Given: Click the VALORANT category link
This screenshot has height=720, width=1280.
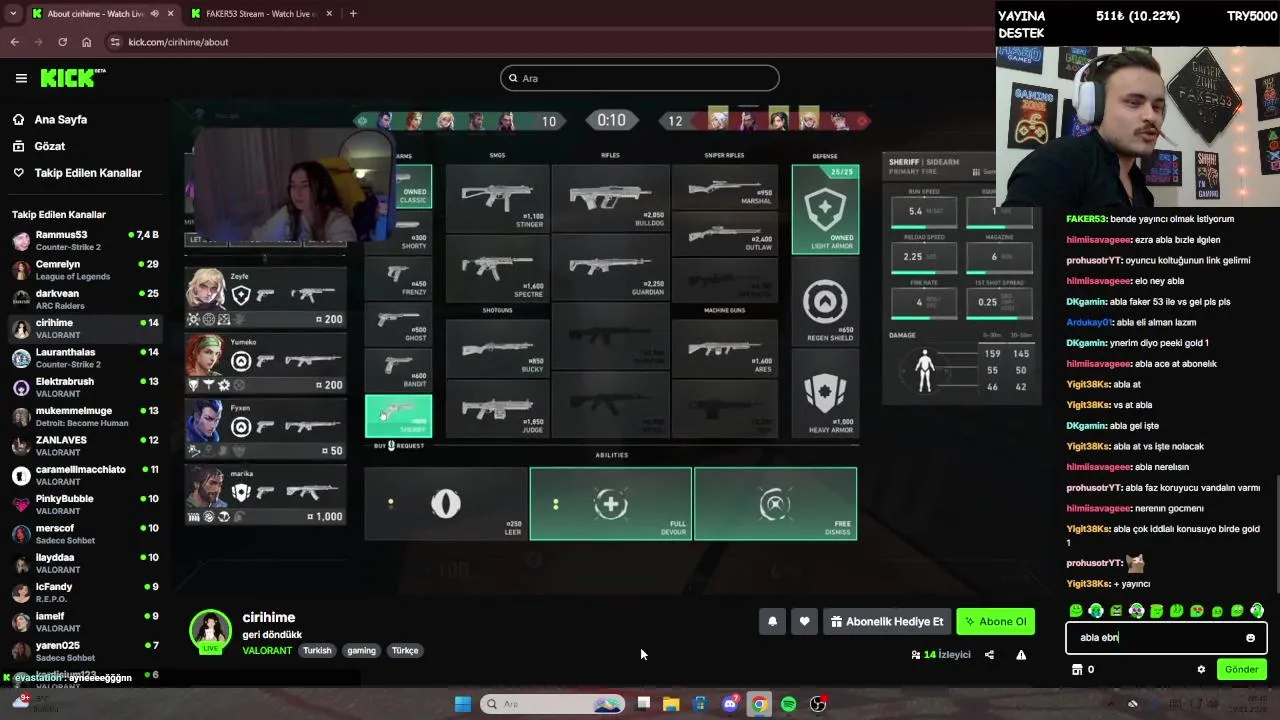Looking at the screenshot, I should click(x=267, y=650).
